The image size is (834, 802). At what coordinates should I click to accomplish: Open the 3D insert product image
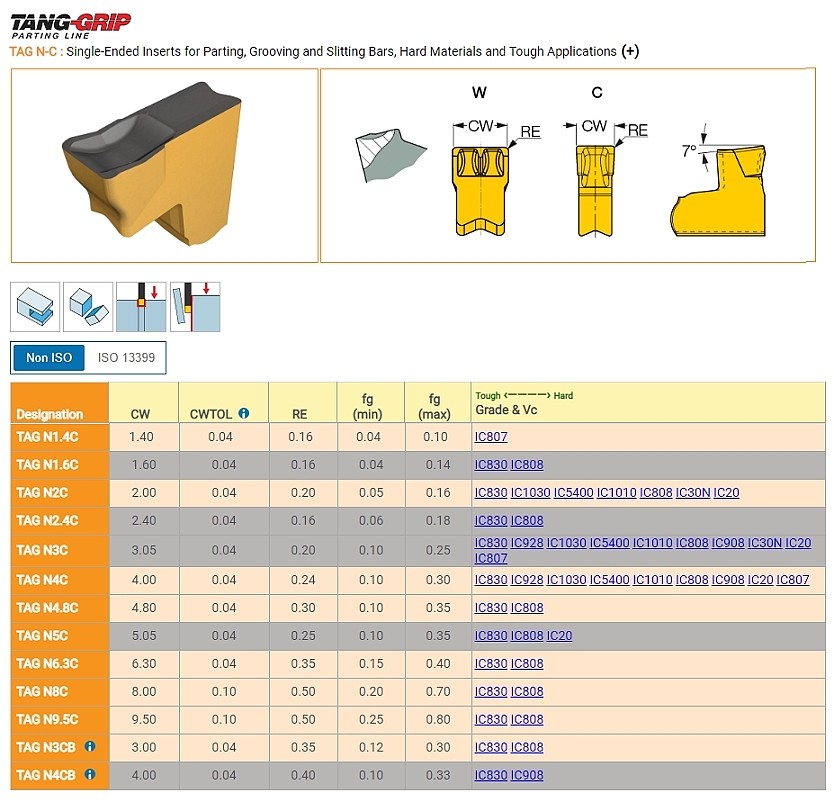pos(164,165)
